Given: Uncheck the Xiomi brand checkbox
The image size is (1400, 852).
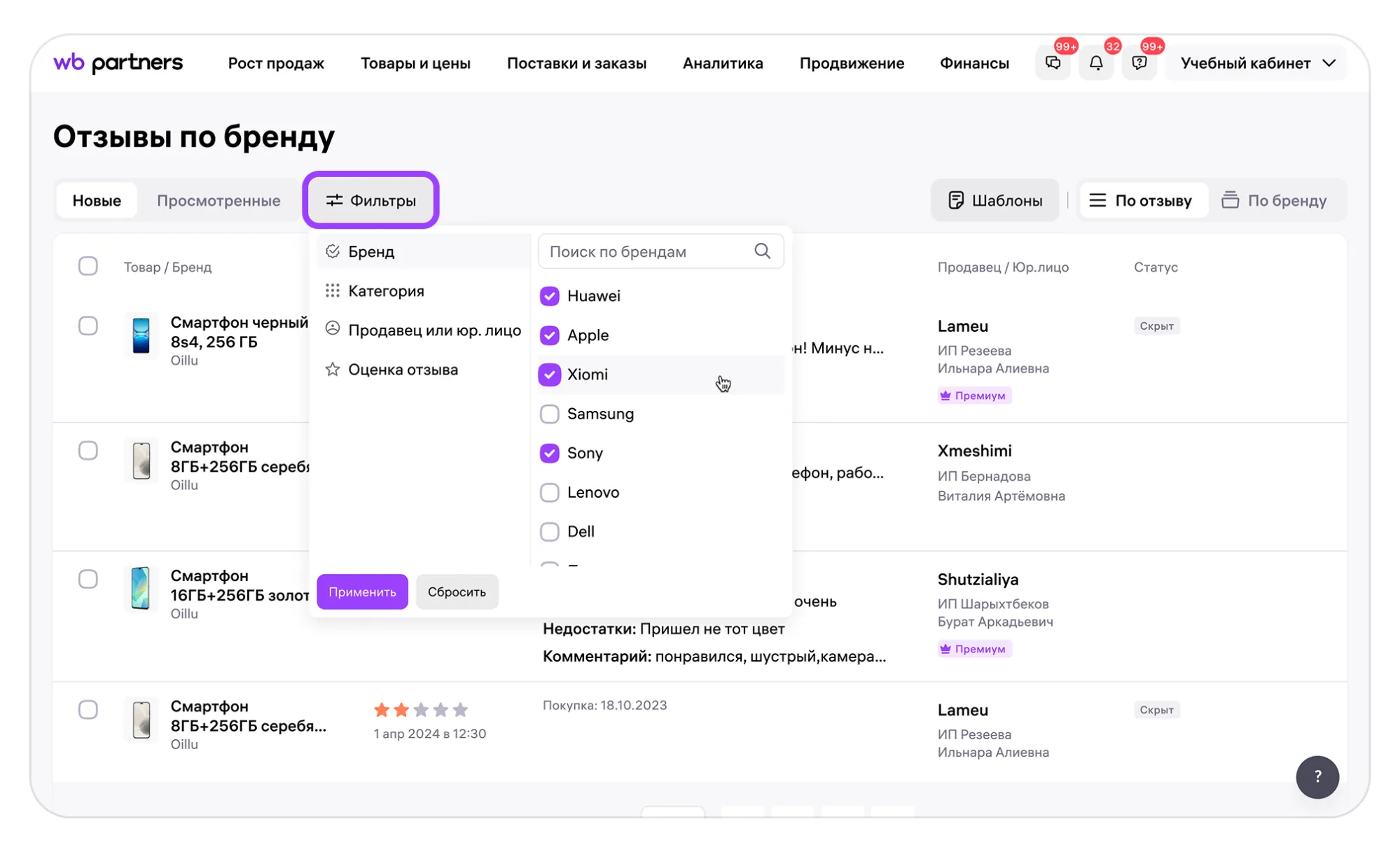Looking at the screenshot, I should (x=550, y=375).
